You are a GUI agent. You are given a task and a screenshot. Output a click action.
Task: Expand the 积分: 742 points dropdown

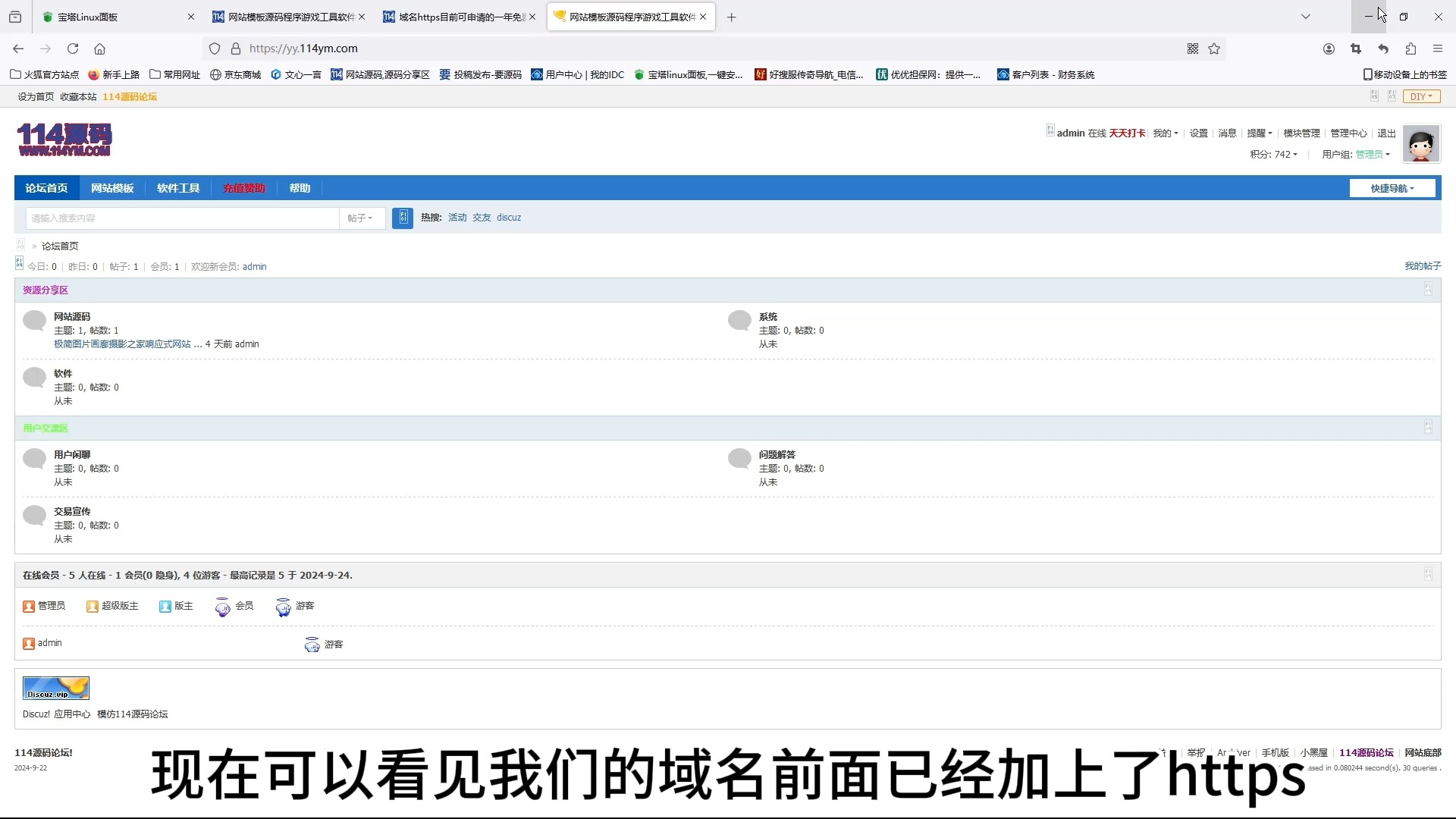pos(1273,154)
